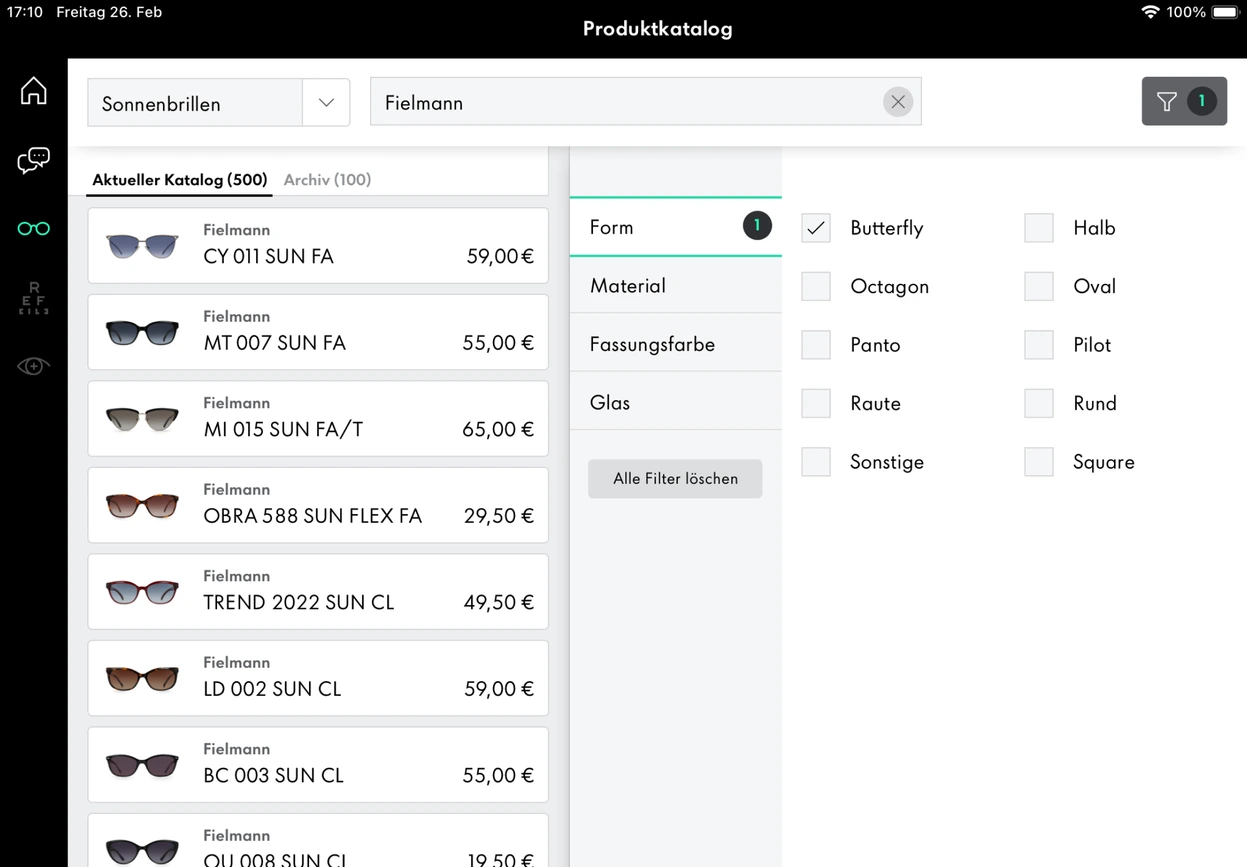Tick the Rund checkbox
This screenshot has height=867, width=1247.
click(1039, 404)
